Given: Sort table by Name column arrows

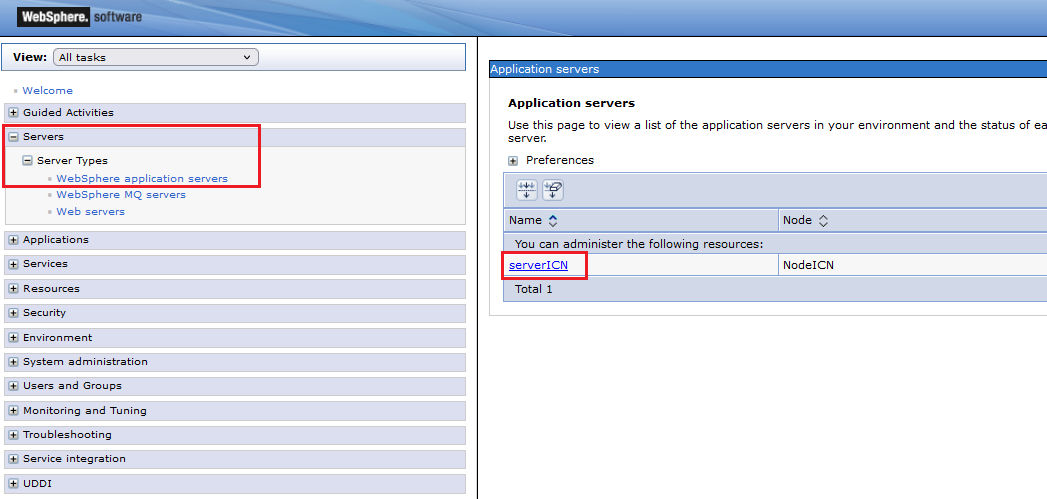Looking at the screenshot, I should 553,220.
